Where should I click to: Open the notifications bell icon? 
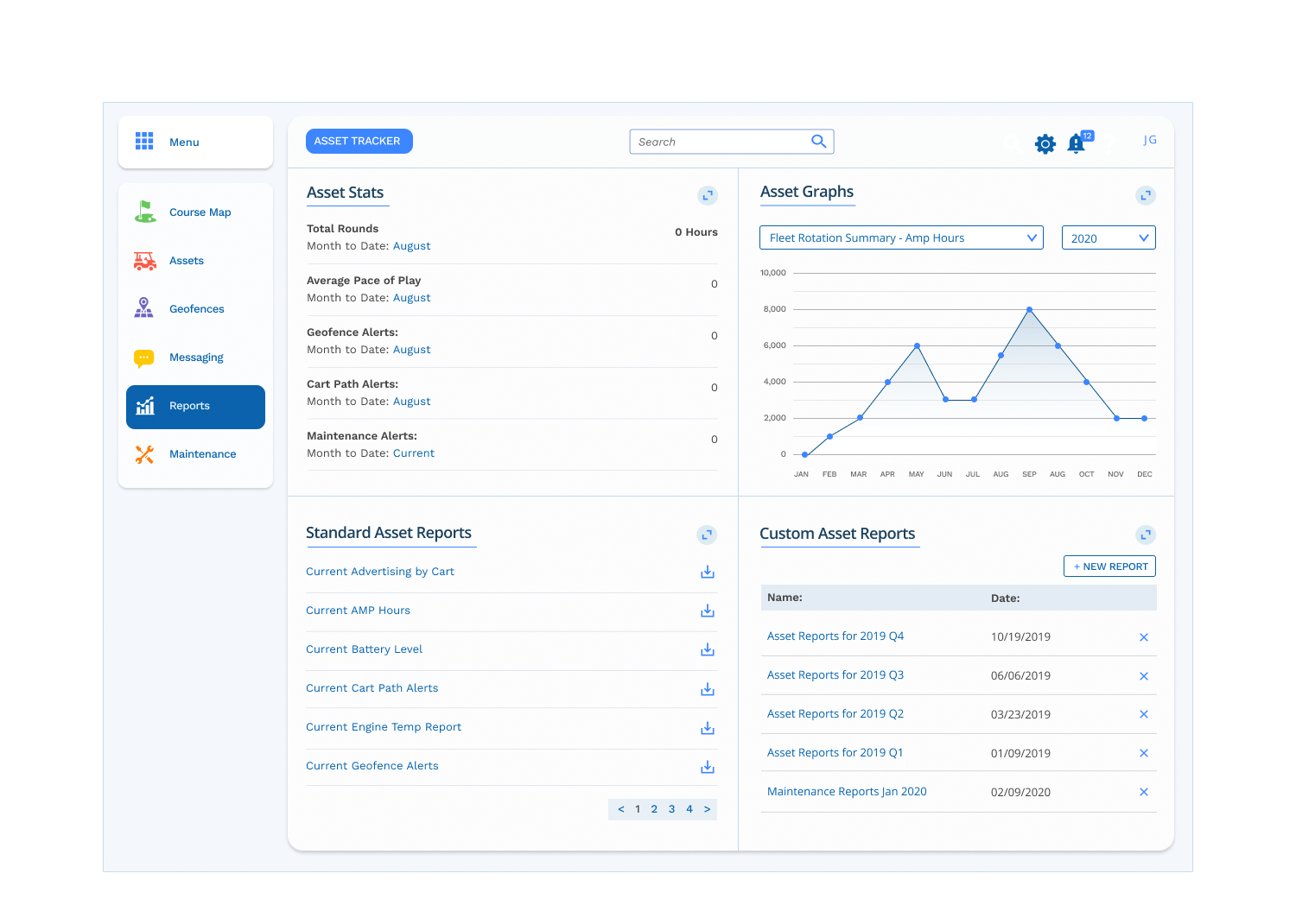point(1077,142)
